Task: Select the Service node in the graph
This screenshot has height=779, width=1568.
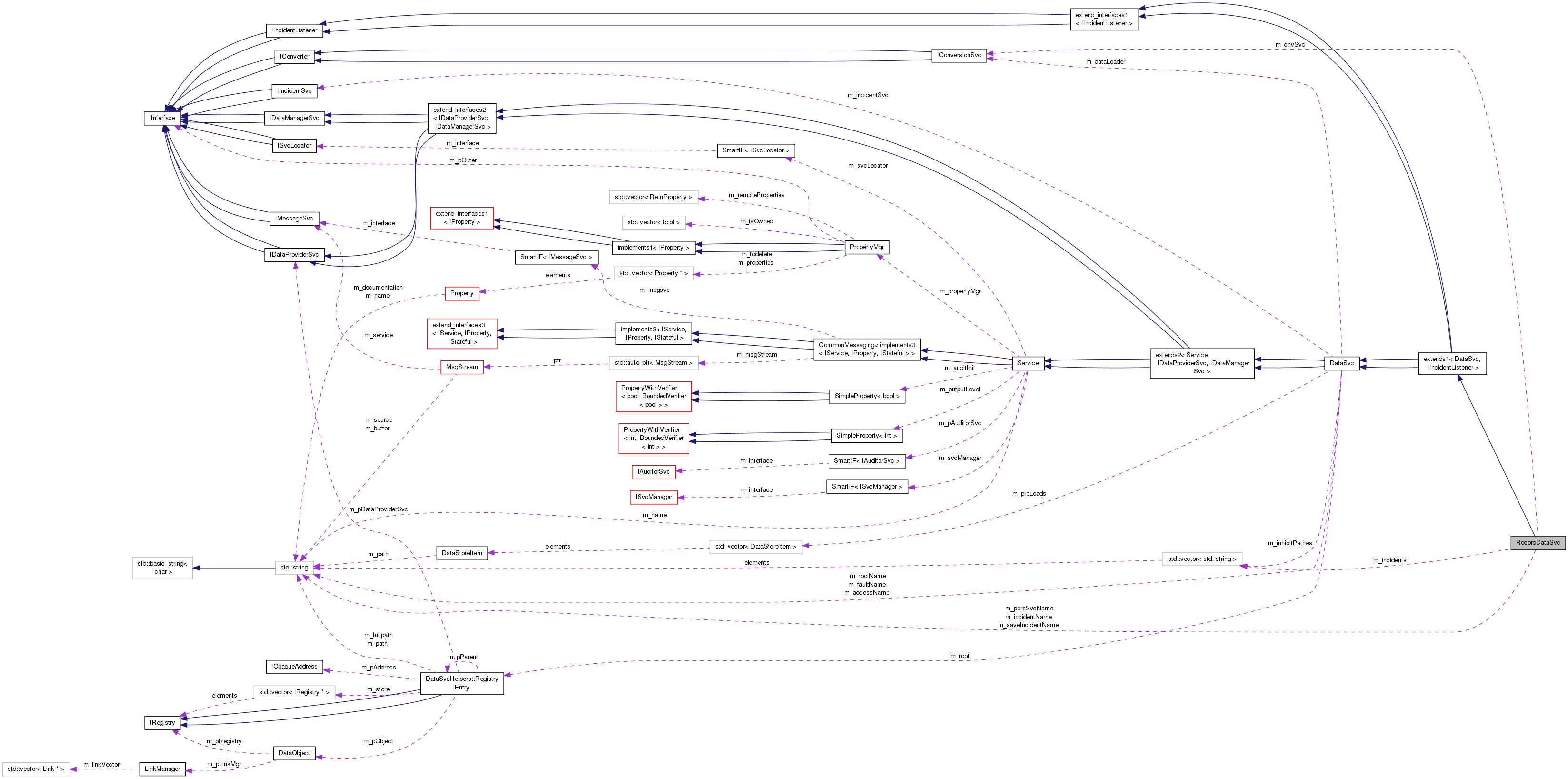Action: (1029, 363)
